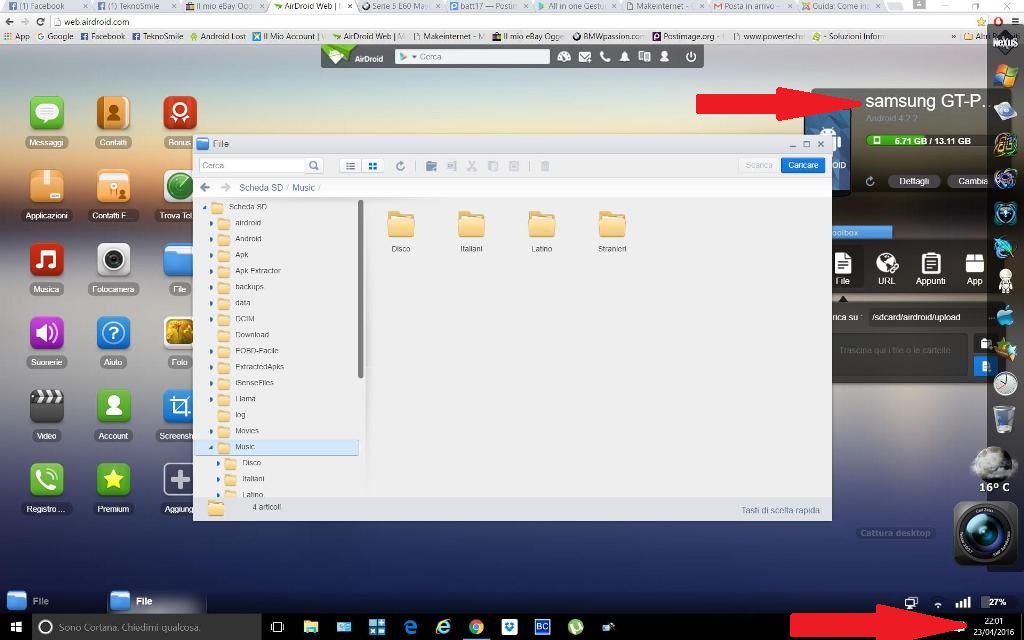
Task: Click the phone call icon in AirDroid top bar
Action: pos(605,57)
